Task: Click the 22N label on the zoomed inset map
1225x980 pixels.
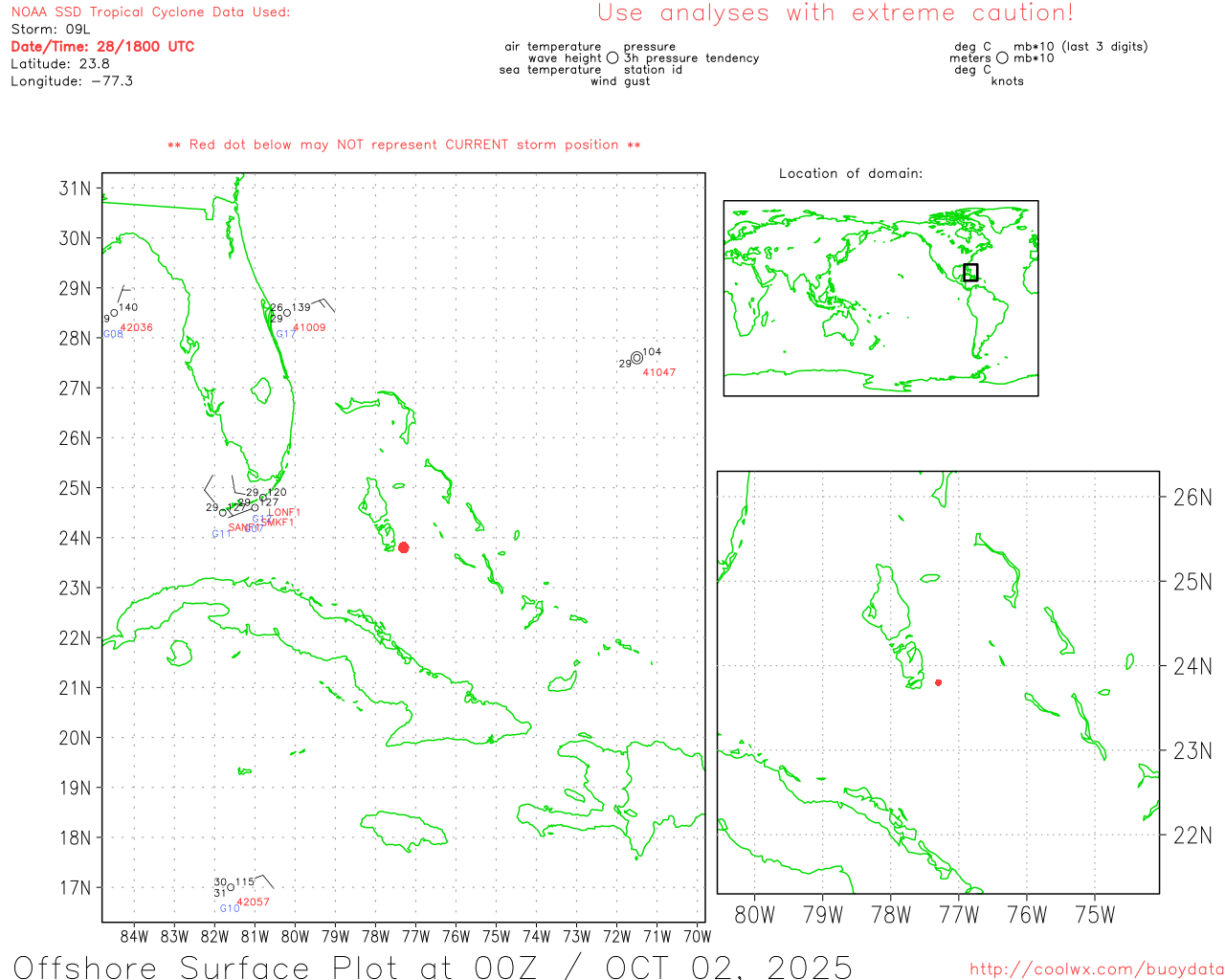Action: click(x=1192, y=835)
